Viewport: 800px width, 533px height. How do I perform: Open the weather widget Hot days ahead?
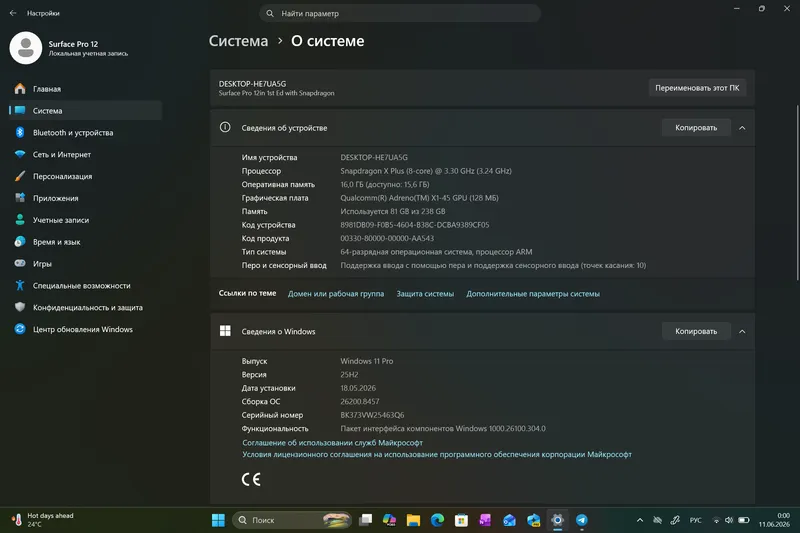[x=43, y=520]
